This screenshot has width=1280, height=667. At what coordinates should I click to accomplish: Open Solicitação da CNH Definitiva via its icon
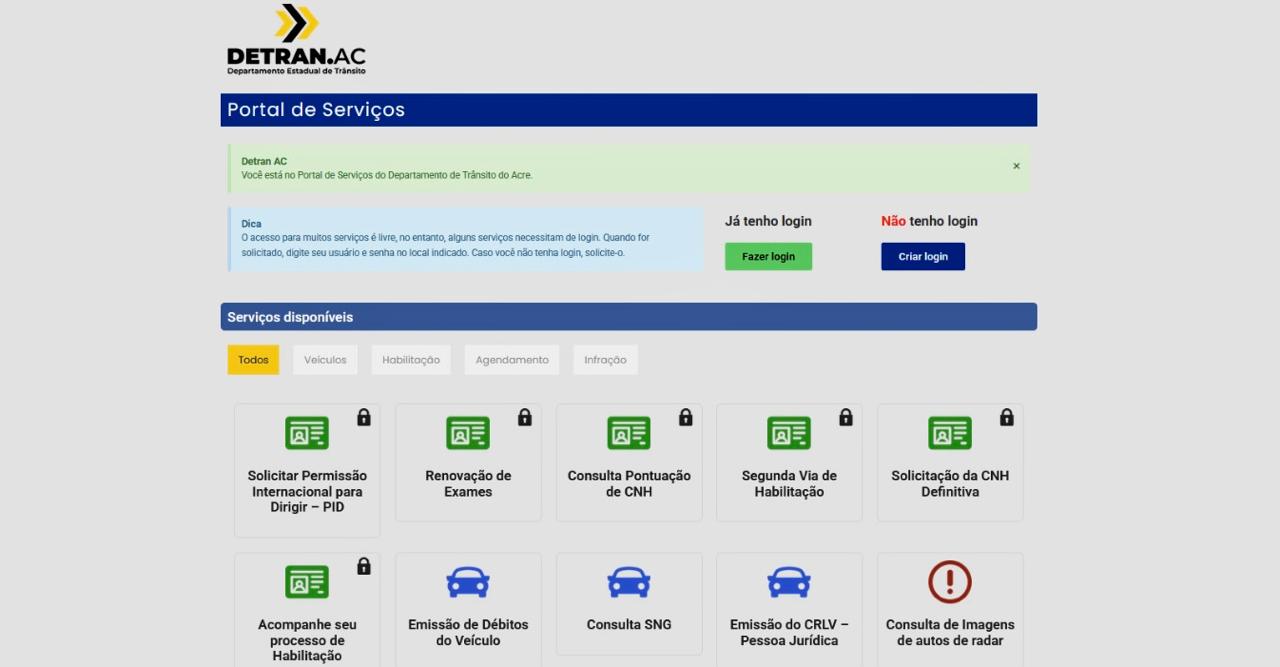point(950,432)
